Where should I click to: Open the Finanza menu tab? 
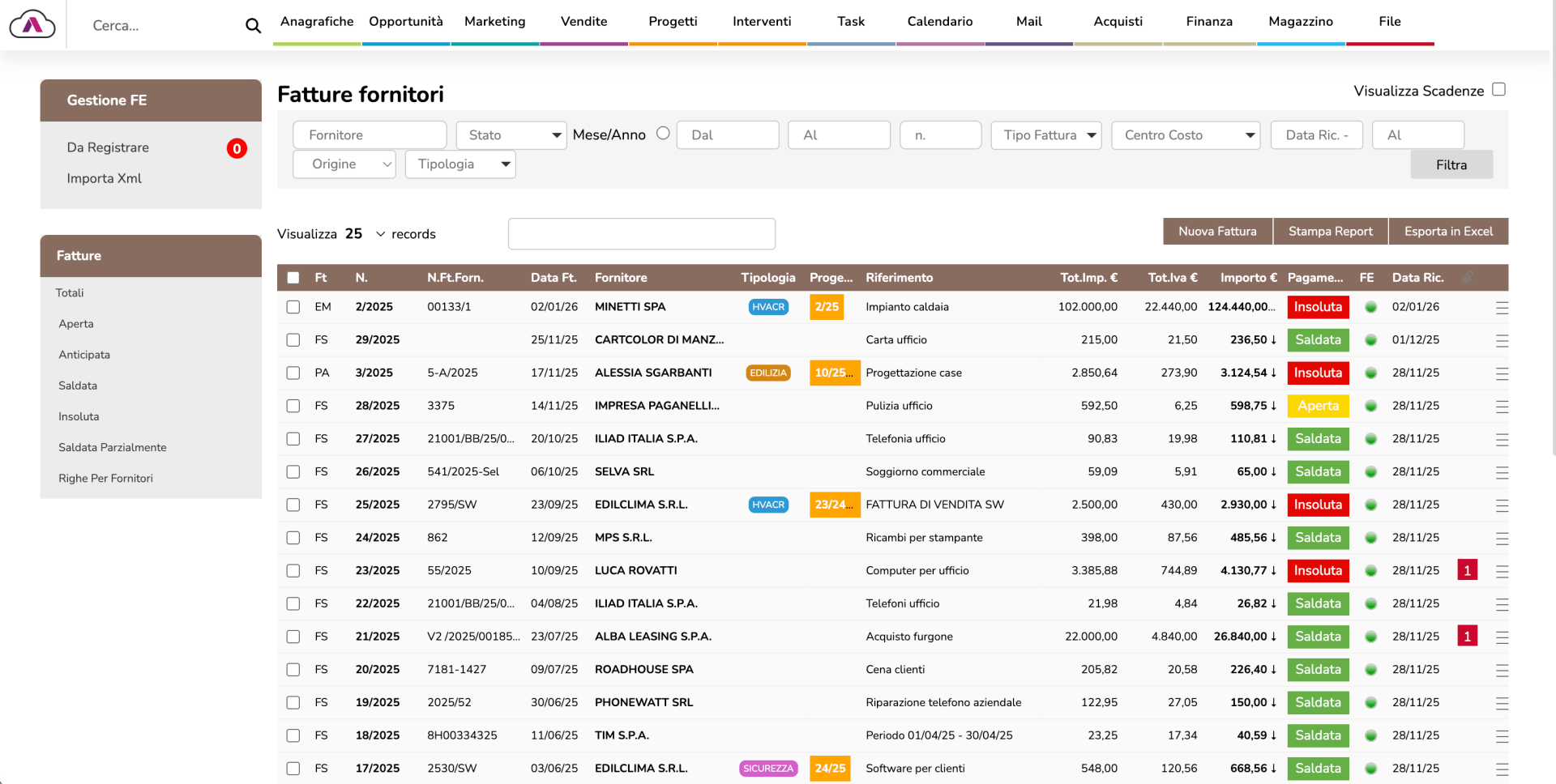click(x=1208, y=22)
